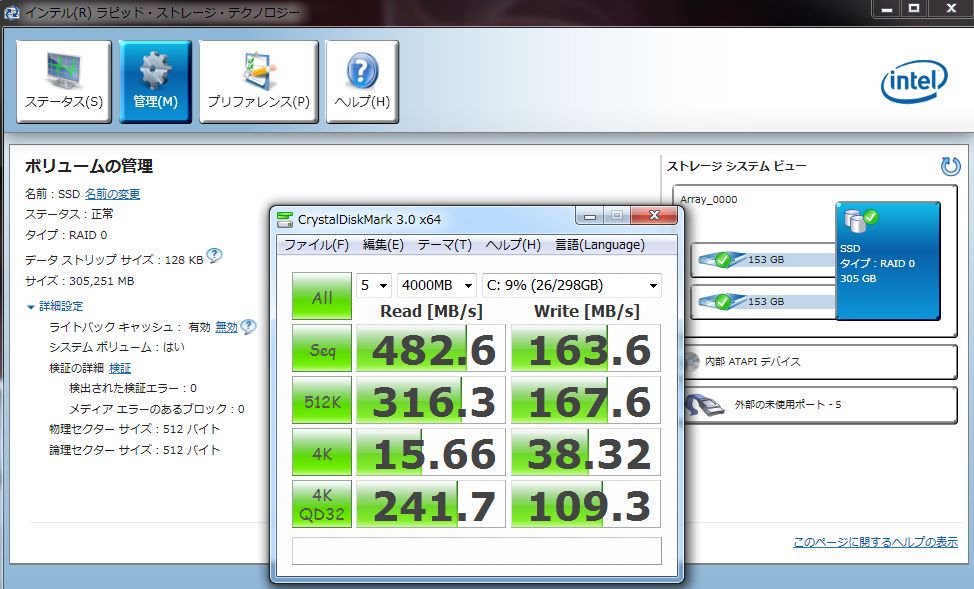Minimize the Intel Rapid Storage window
Screen dimensions: 974x589
[x=887, y=9]
